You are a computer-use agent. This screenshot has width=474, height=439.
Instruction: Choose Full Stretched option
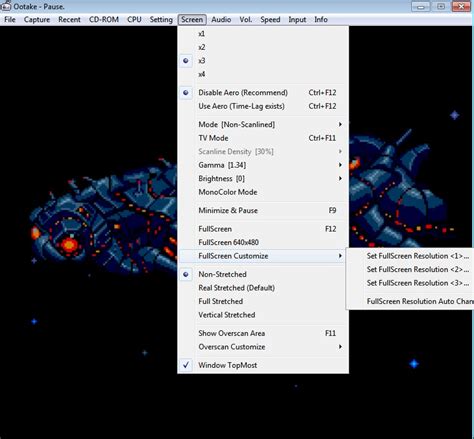coord(263,301)
